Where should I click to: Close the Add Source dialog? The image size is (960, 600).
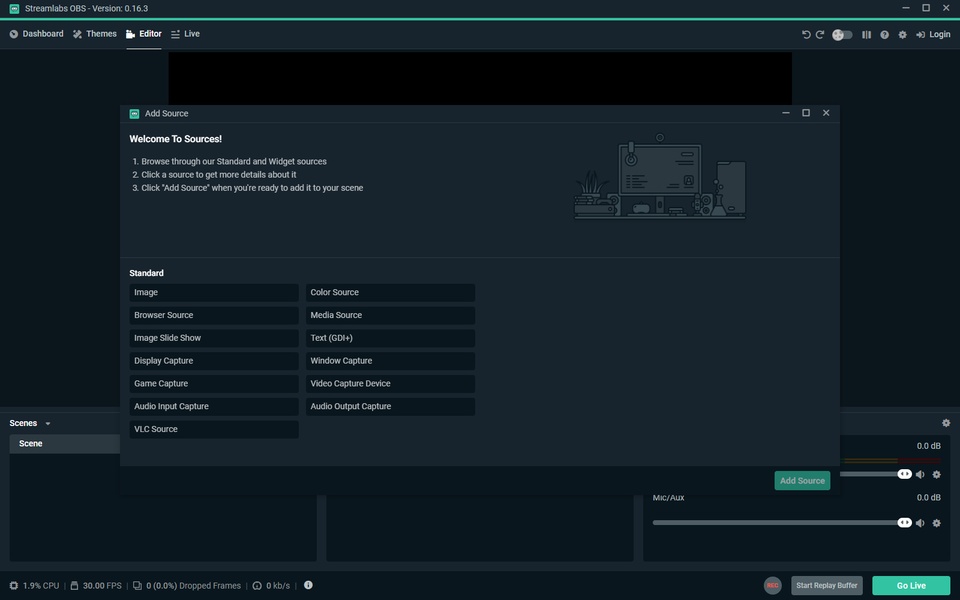(x=826, y=113)
